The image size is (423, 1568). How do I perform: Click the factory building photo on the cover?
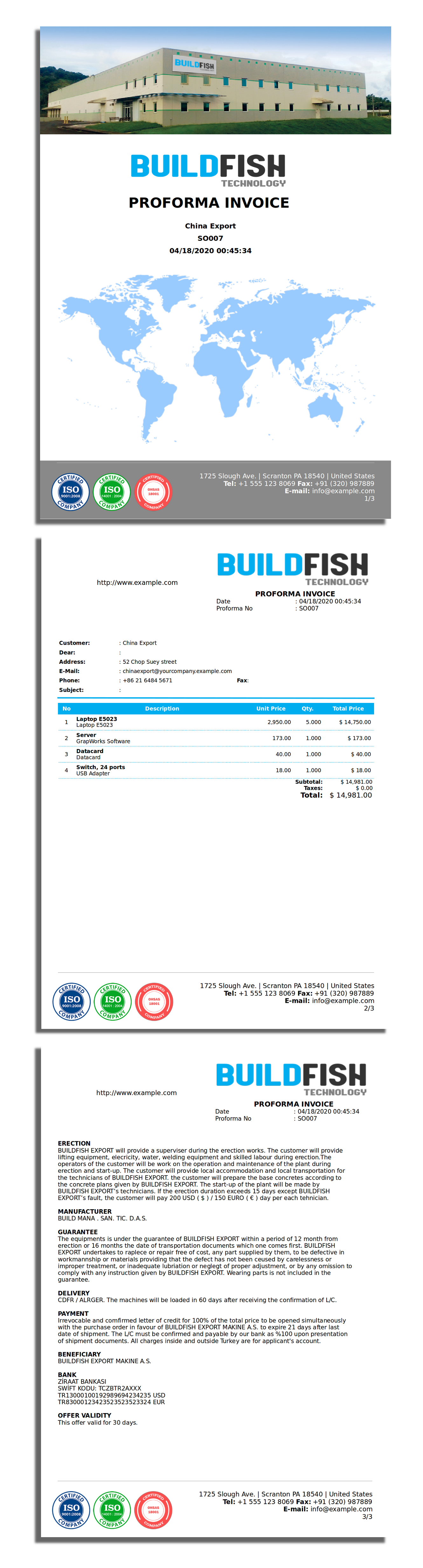tap(215, 80)
